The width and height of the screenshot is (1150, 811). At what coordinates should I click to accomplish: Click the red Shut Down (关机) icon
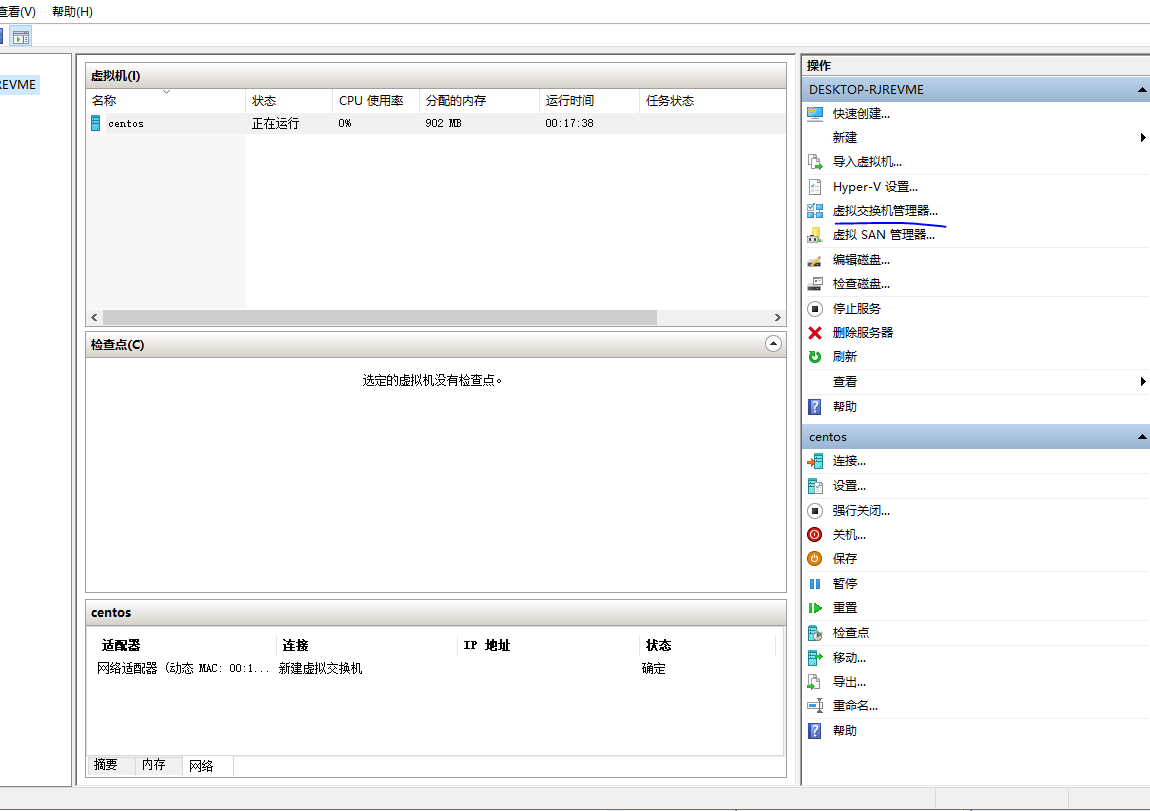[x=815, y=535]
